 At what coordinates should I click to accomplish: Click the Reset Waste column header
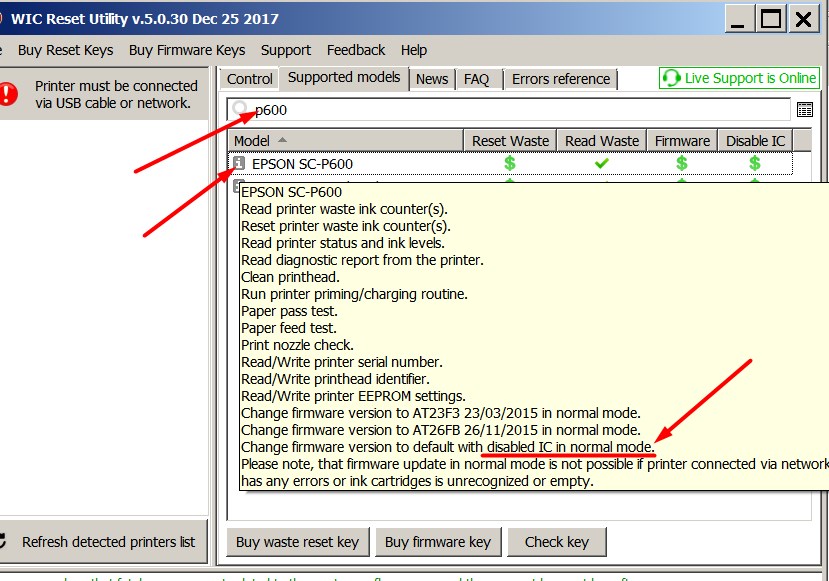(x=510, y=141)
